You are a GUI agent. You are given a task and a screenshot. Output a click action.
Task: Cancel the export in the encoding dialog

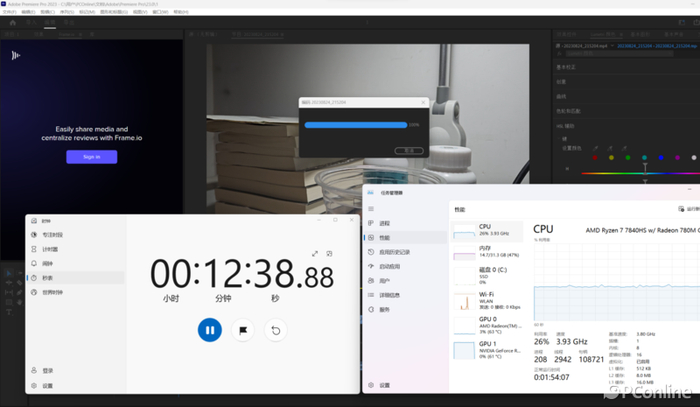(x=409, y=150)
